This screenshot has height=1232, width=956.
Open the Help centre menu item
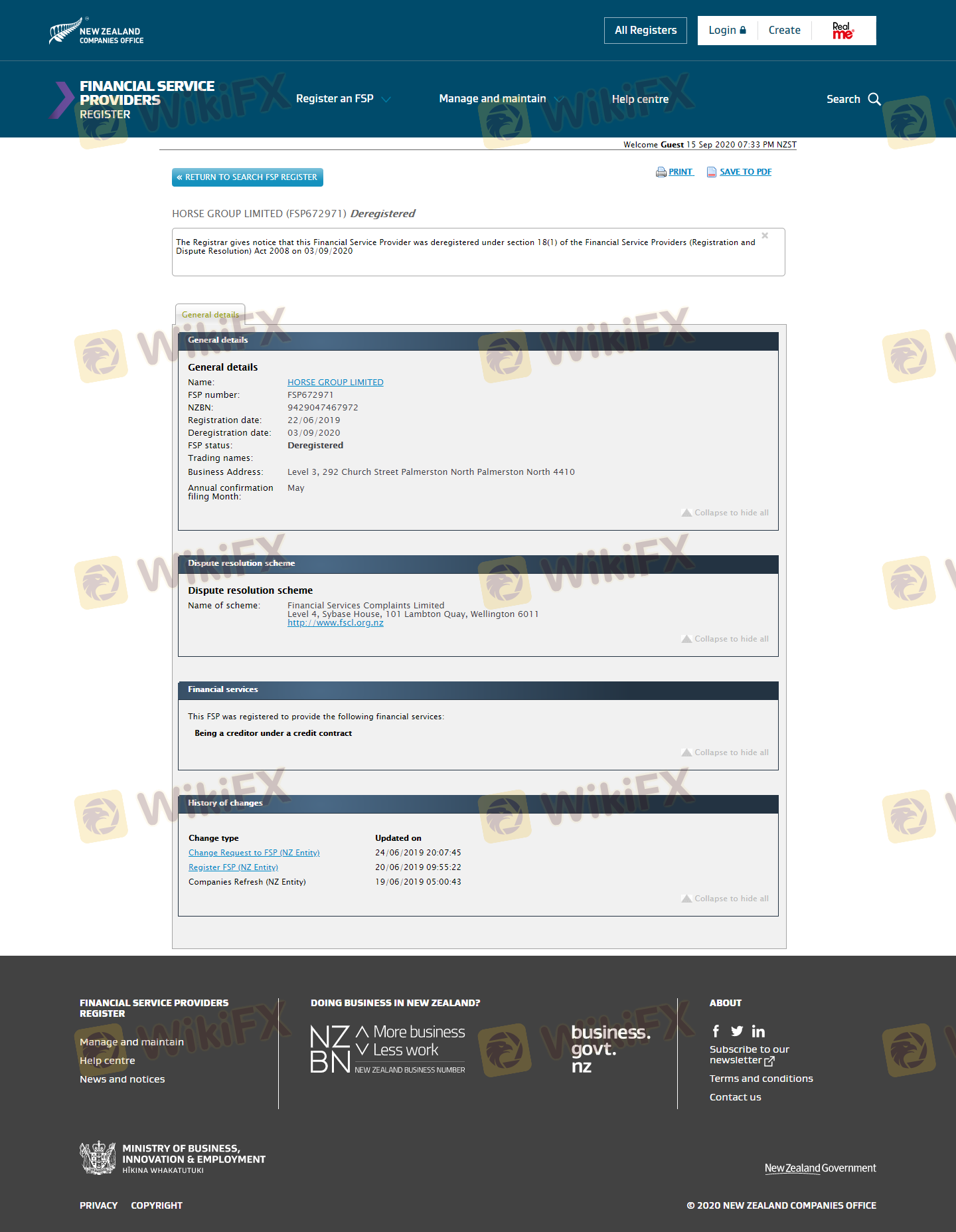(640, 99)
